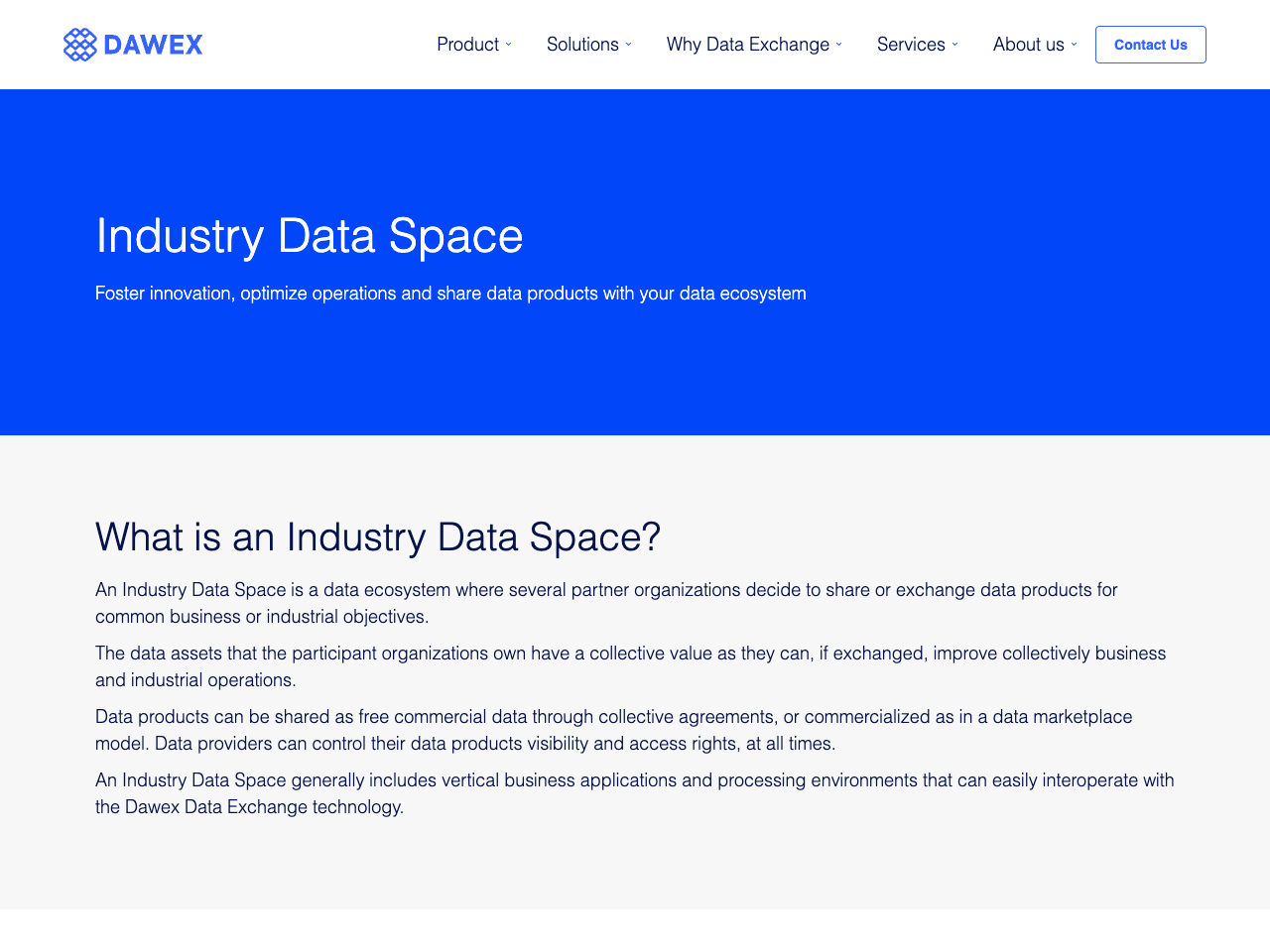Viewport: 1270px width, 952px height.
Task: Click the 'What is an Industry Data Space?' heading
Action: click(x=378, y=537)
